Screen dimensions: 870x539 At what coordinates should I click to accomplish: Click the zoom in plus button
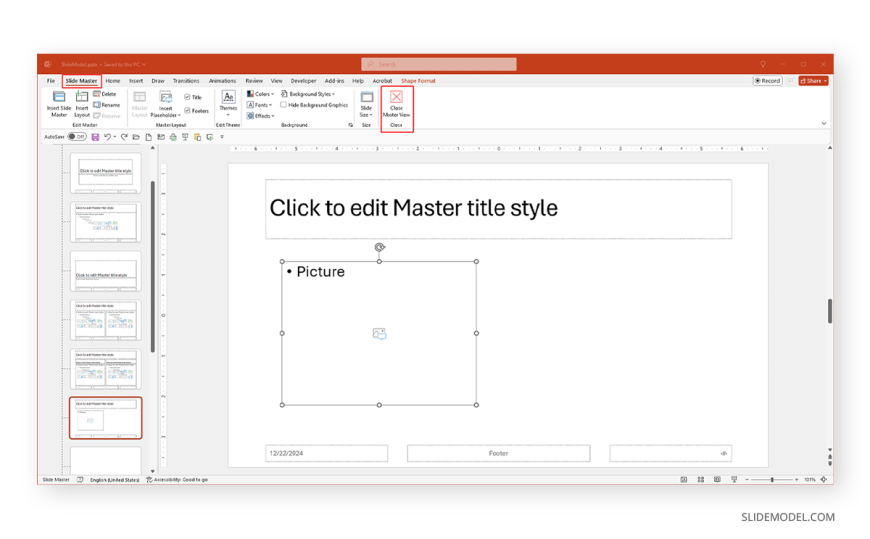[797, 480]
